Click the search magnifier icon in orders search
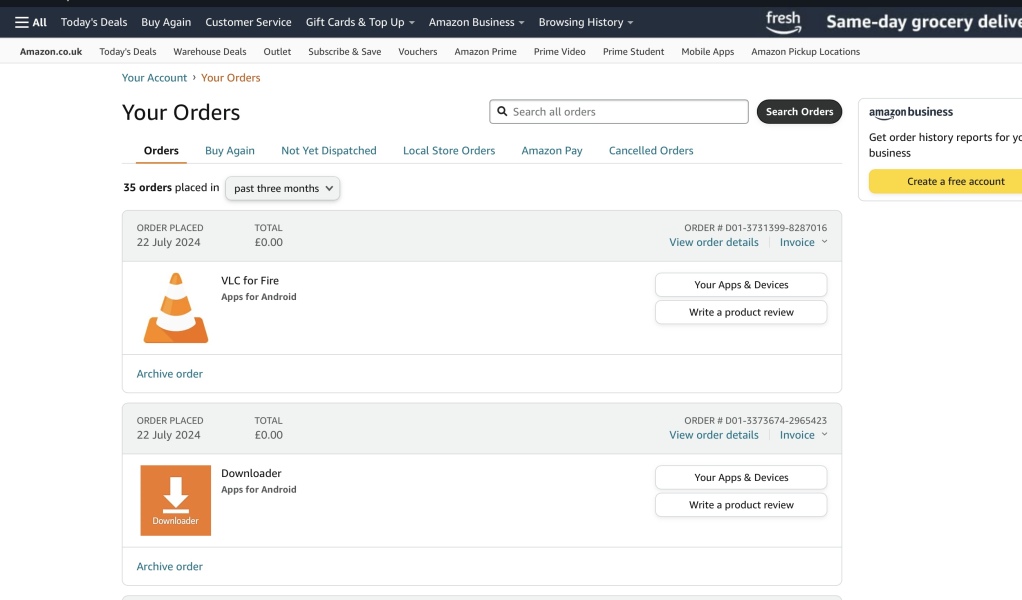The height and width of the screenshot is (600, 1022). click(x=502, y=111)
